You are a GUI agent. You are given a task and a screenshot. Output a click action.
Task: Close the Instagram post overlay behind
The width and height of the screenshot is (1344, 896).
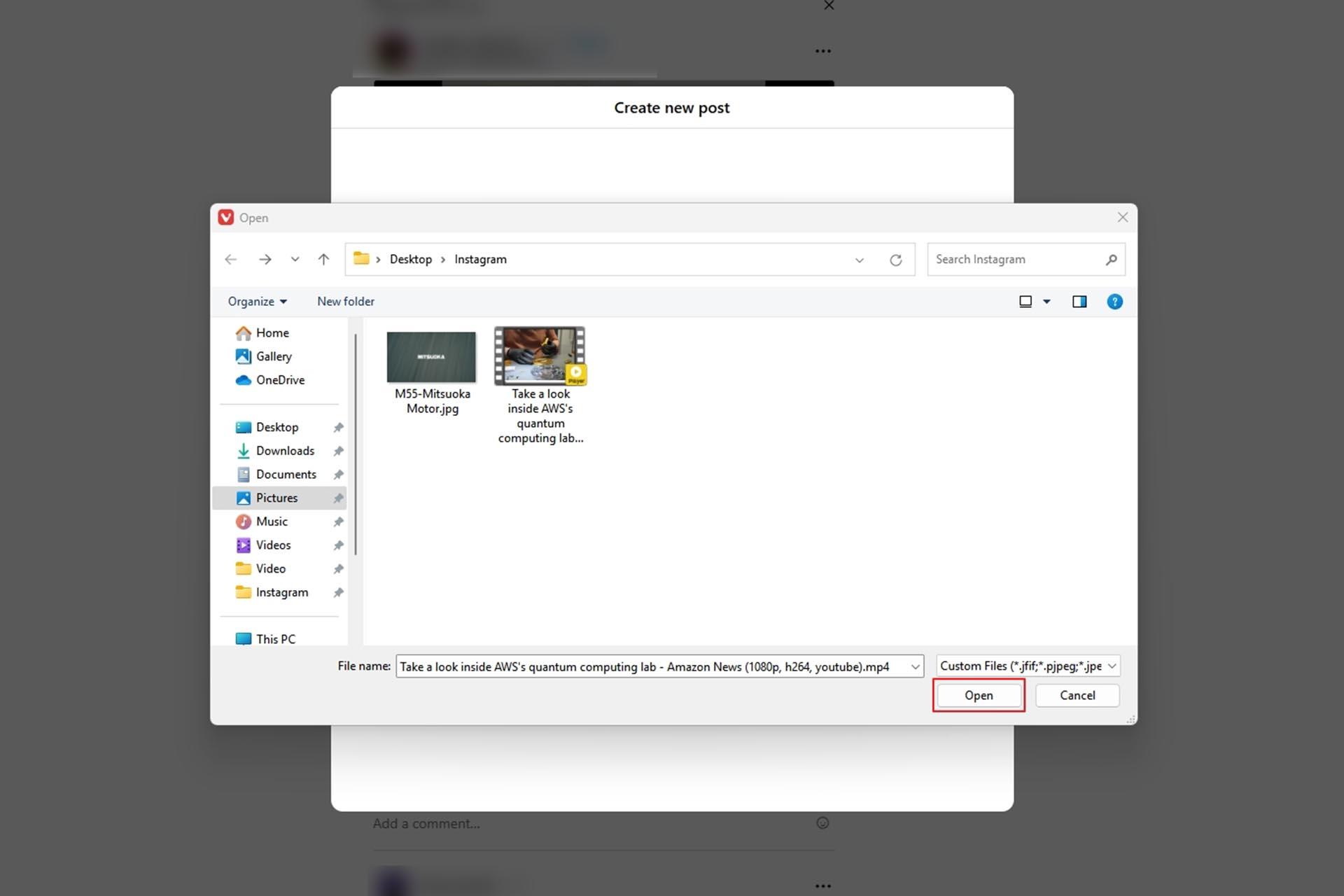pyautogui.click(x=829, y=6)
